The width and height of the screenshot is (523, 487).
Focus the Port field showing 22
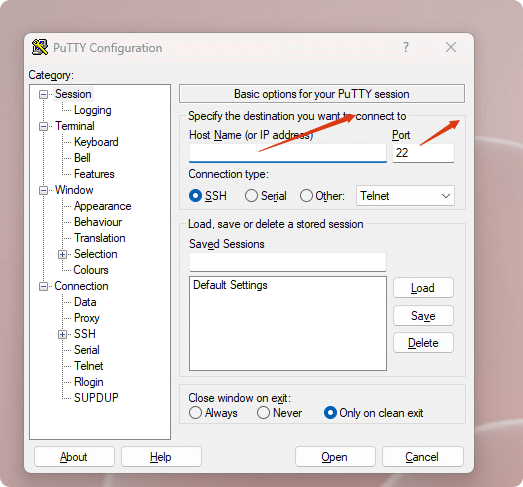coord(423,153)
